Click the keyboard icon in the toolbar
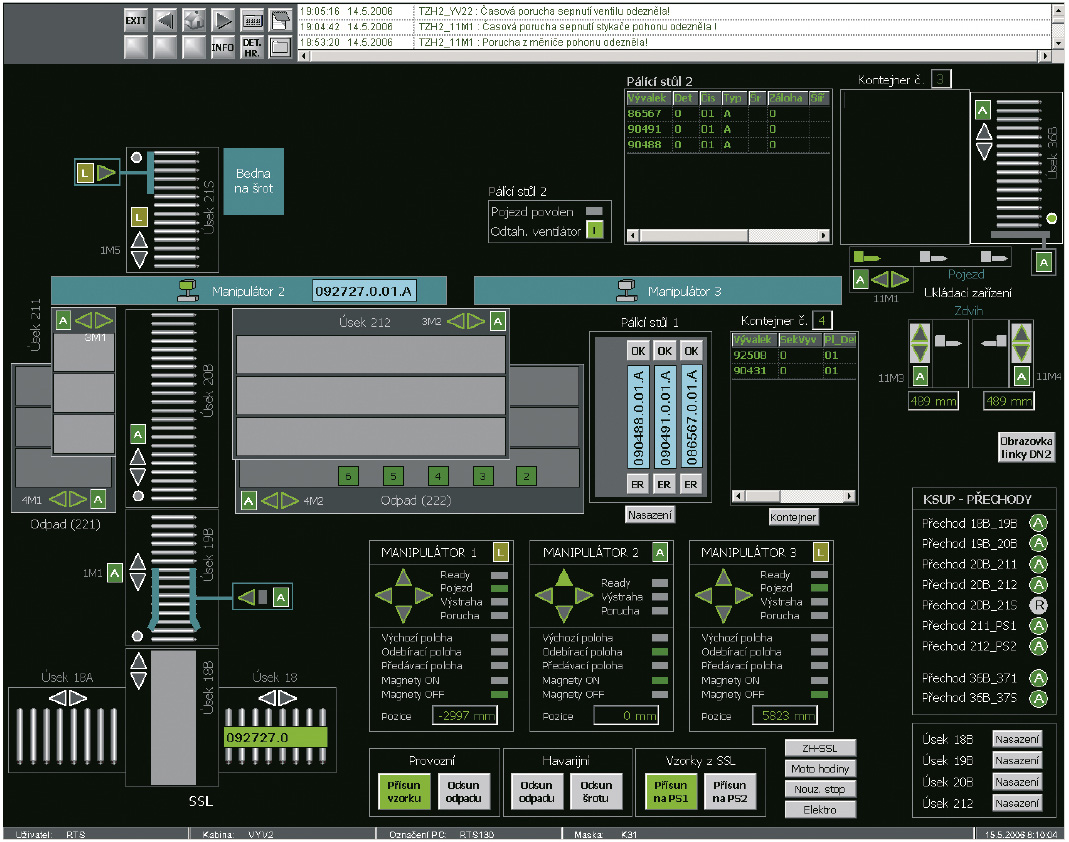The image size is (1069, 842). point(252,21)
